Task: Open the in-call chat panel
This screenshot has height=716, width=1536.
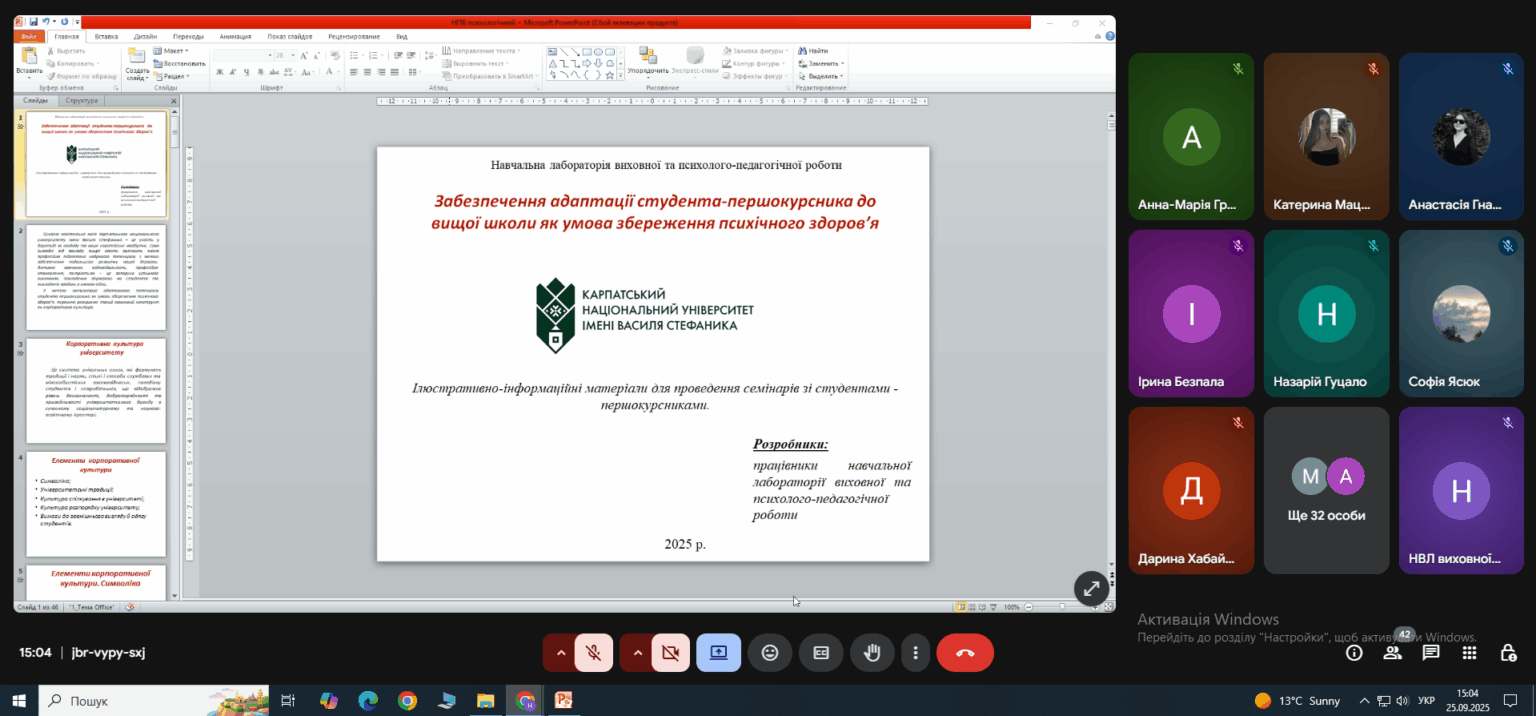Action: pyautogui.click(x=1431, y=653)
